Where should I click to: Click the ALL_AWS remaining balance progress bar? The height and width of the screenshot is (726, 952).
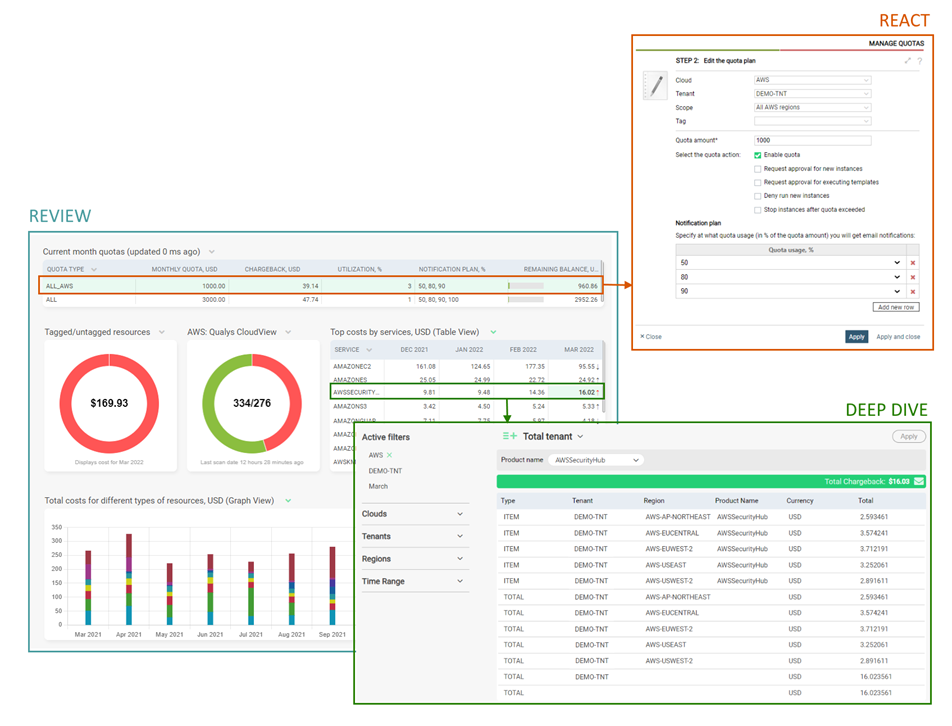pyautogui.click(x=526, y=286)
